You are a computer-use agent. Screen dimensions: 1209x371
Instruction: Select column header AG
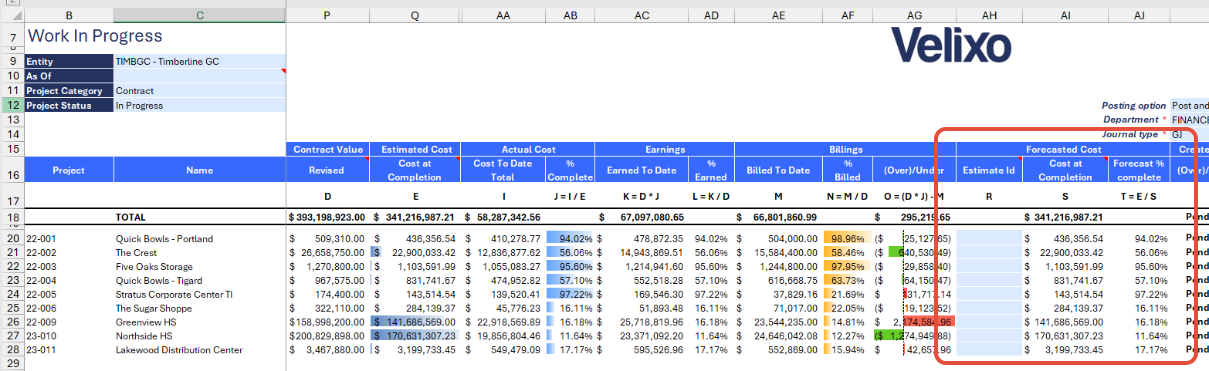click(x=914, y=15)
